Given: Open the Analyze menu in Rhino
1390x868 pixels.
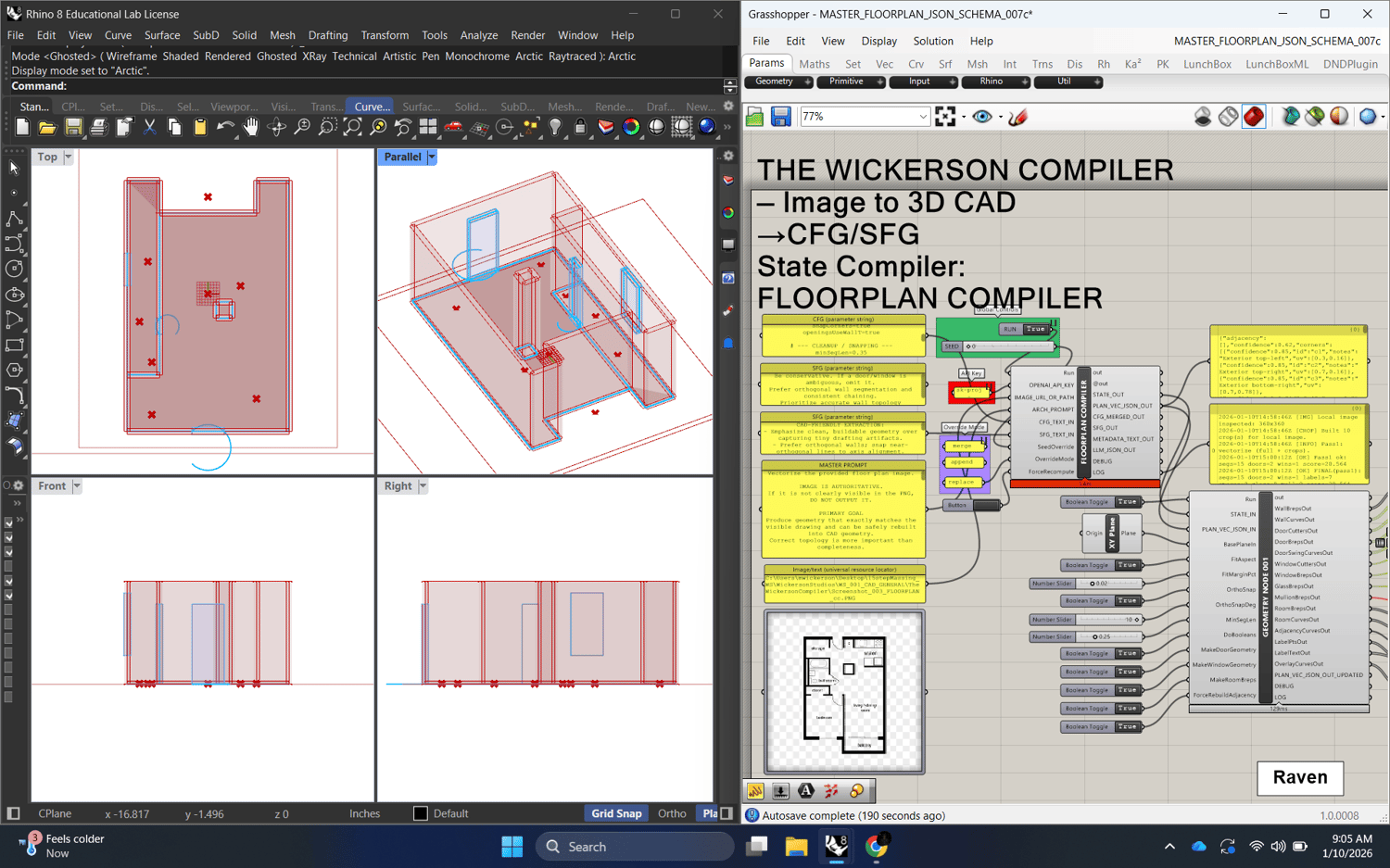Looking at the screenshot, I should point(479,35).
